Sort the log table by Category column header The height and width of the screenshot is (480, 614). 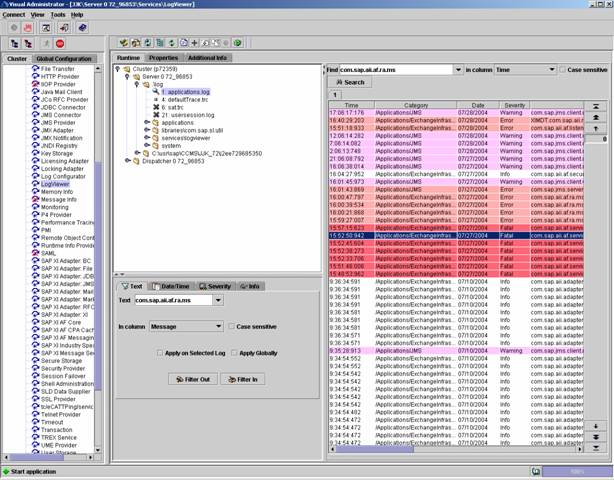415,105
